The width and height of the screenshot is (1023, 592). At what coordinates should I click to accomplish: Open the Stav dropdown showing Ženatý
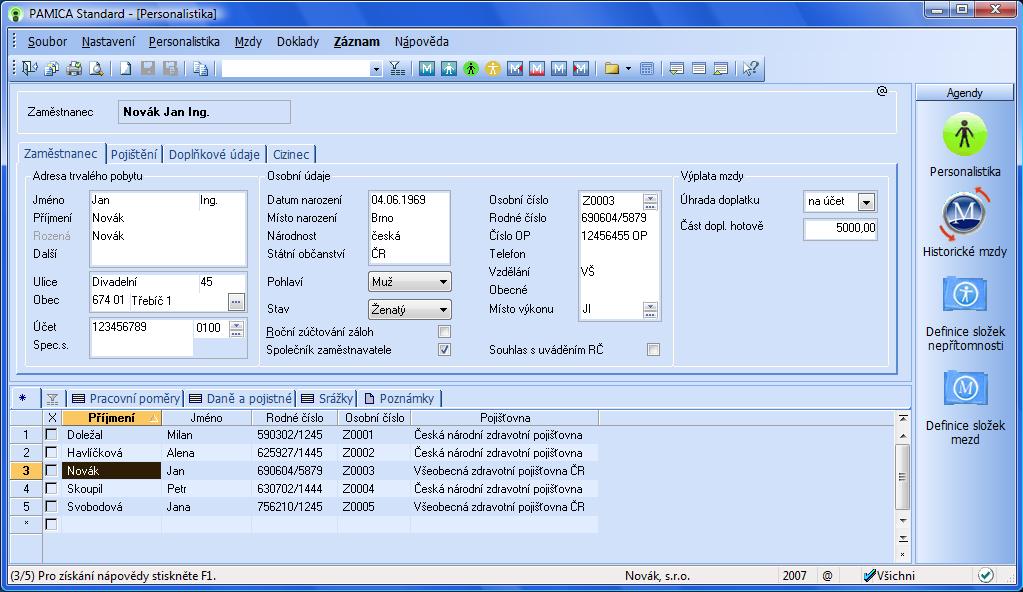point(442,310)
